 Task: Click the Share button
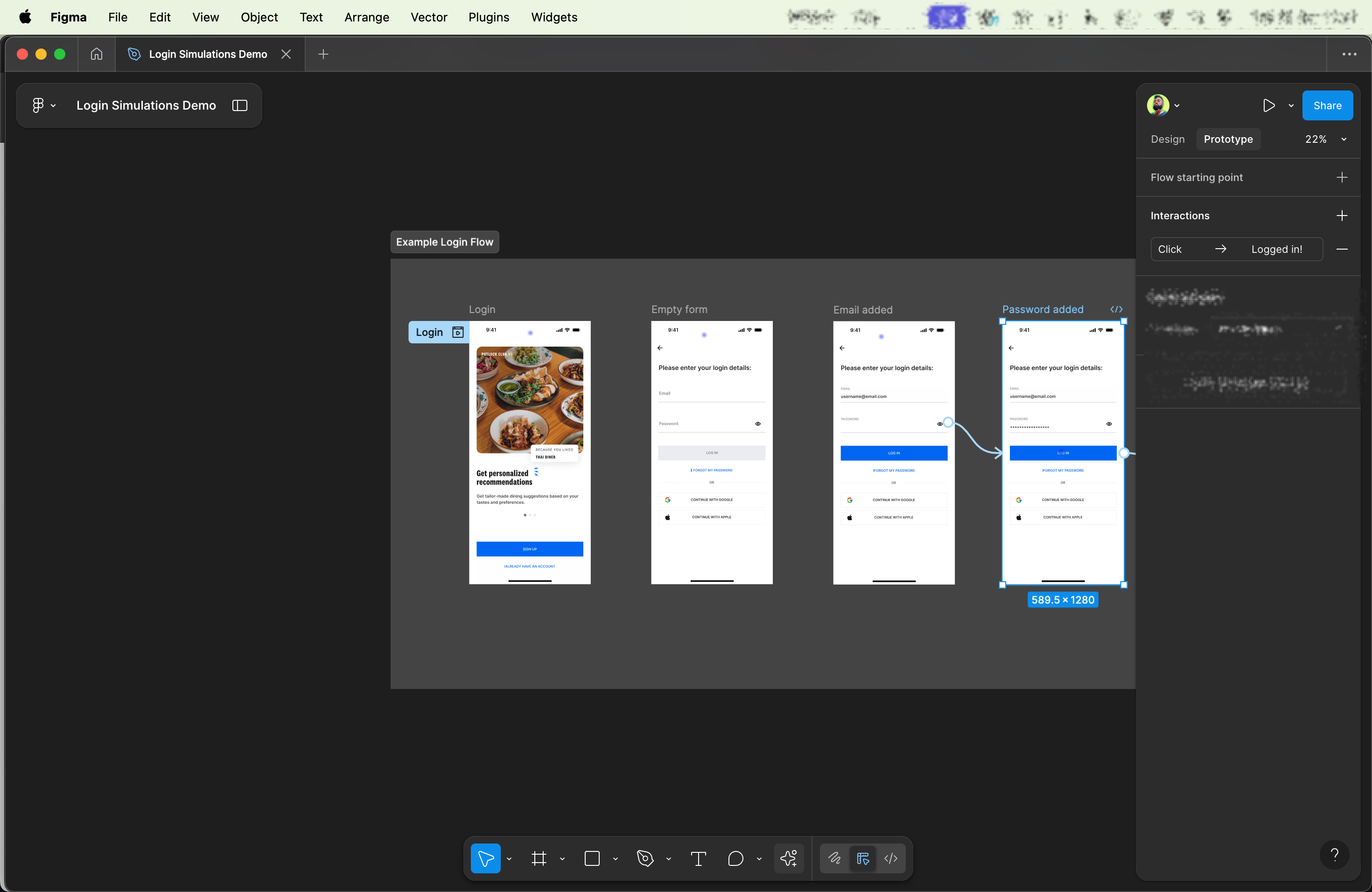click(x=1327, y=105)
